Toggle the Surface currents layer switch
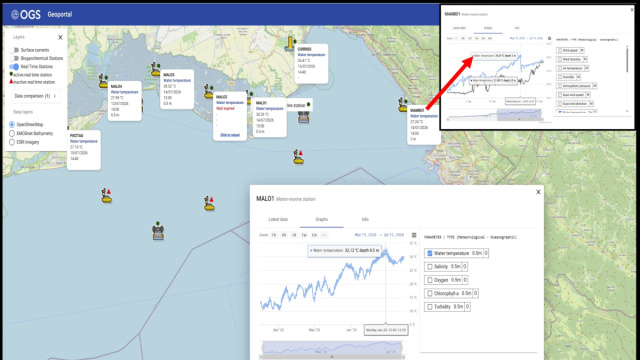Image resolution: width=640 pixels, height=360 pixels. pyautogui.click(x=15, y=50)
